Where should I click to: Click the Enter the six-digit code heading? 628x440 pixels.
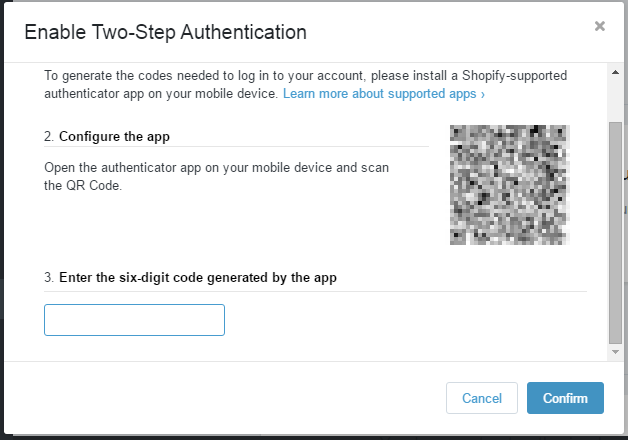pos(198,277)
